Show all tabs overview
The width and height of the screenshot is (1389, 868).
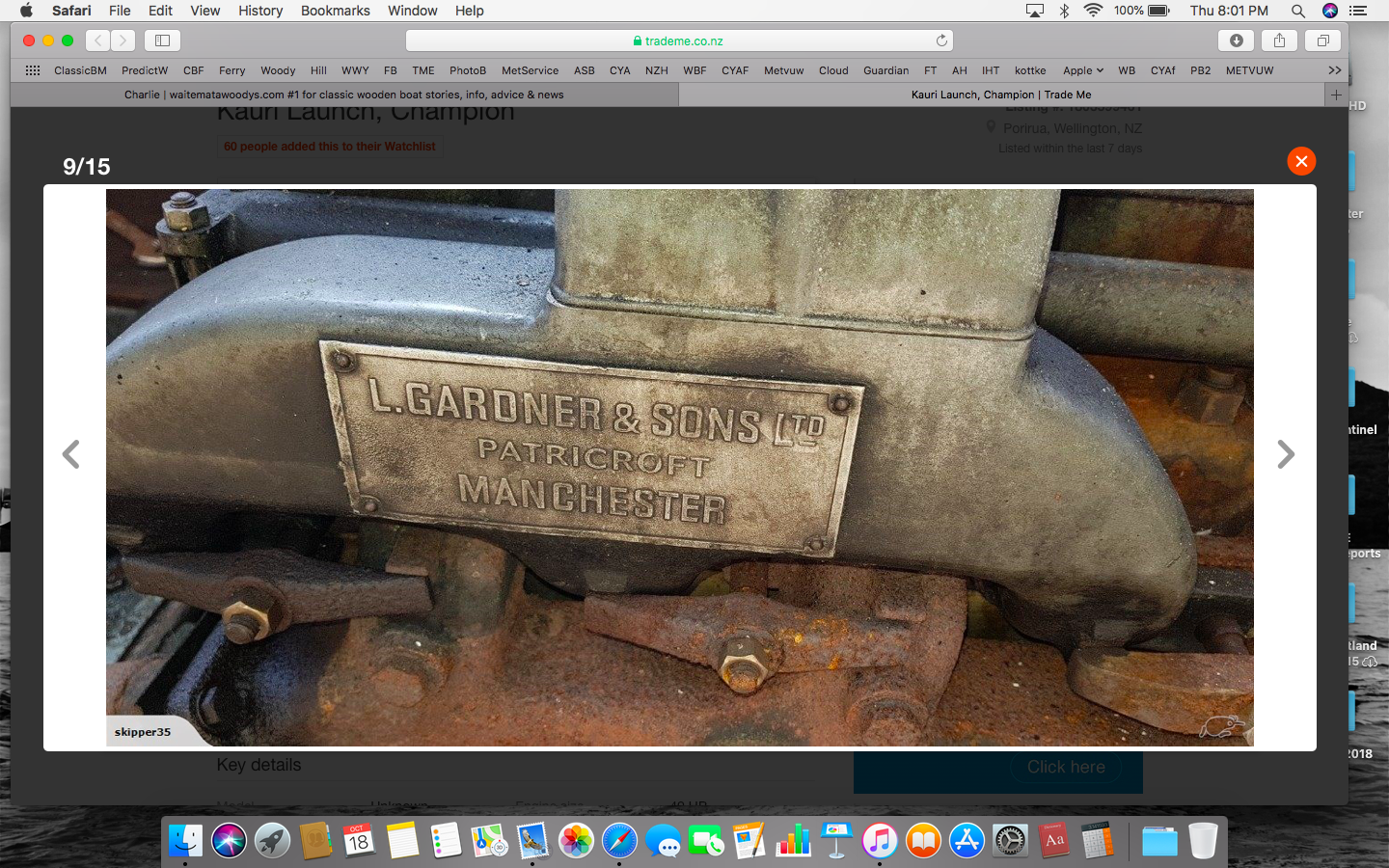(1322, 41)
